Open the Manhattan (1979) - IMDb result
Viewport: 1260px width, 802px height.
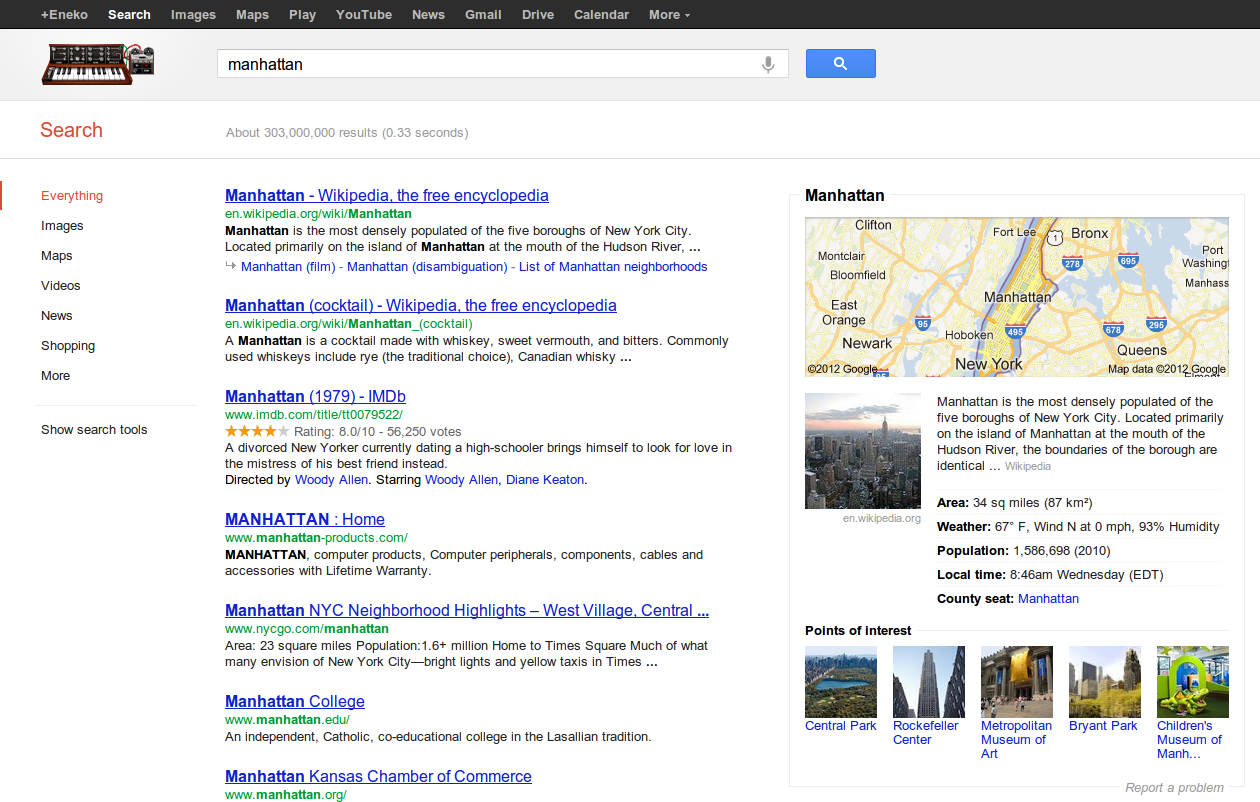pos(315,397)
